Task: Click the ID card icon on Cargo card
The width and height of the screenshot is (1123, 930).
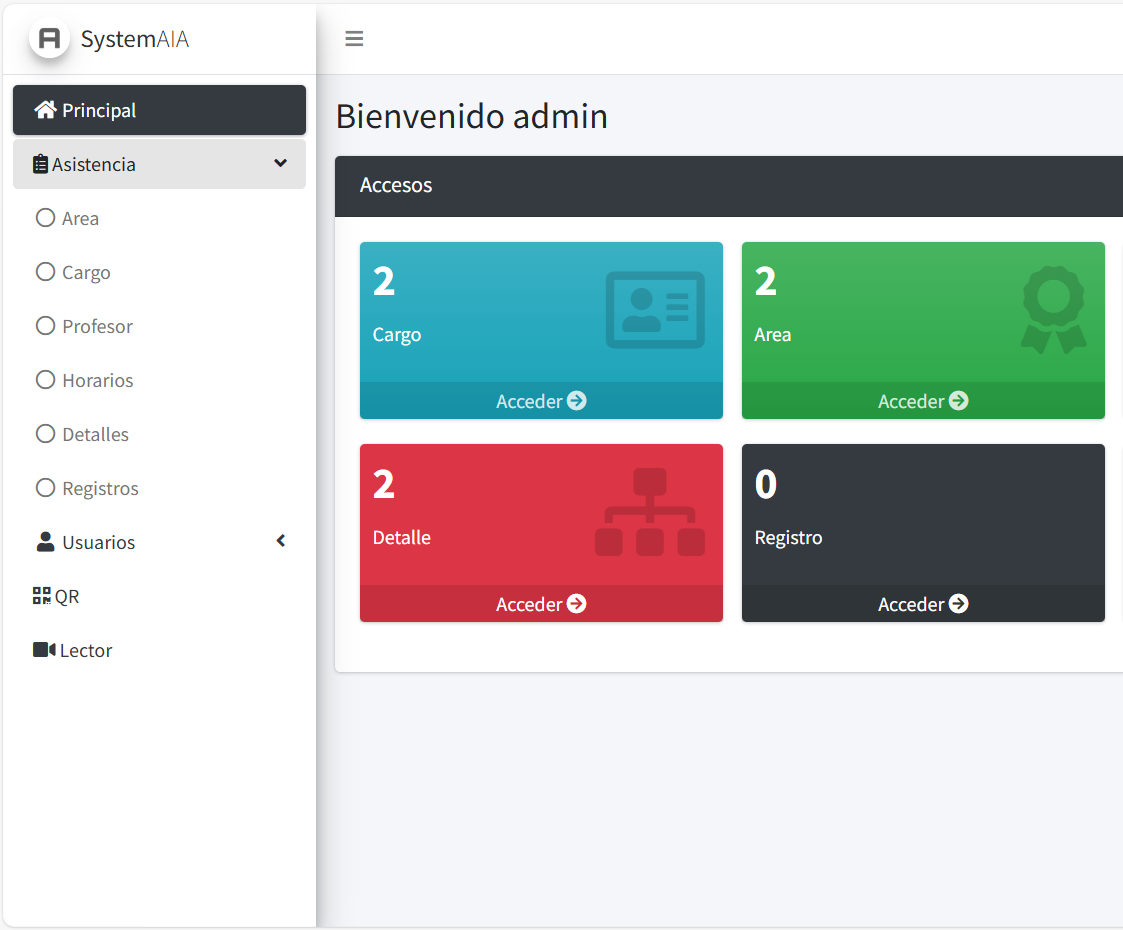Action: coord(655,310)
